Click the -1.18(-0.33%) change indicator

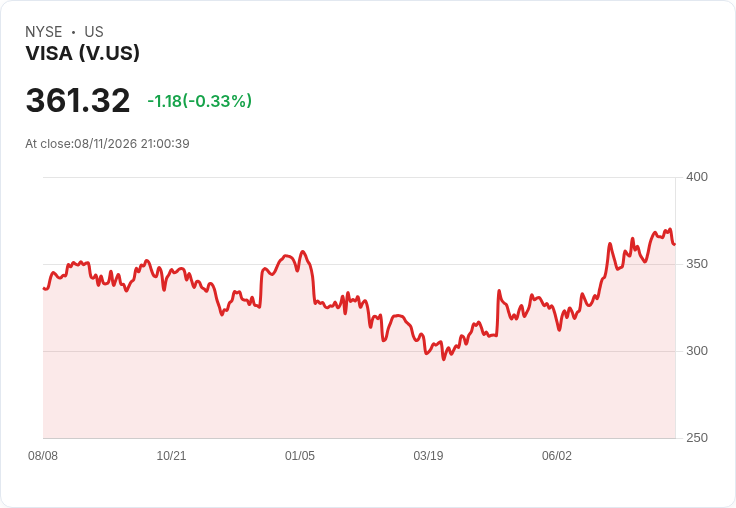[x=199, y=101]
